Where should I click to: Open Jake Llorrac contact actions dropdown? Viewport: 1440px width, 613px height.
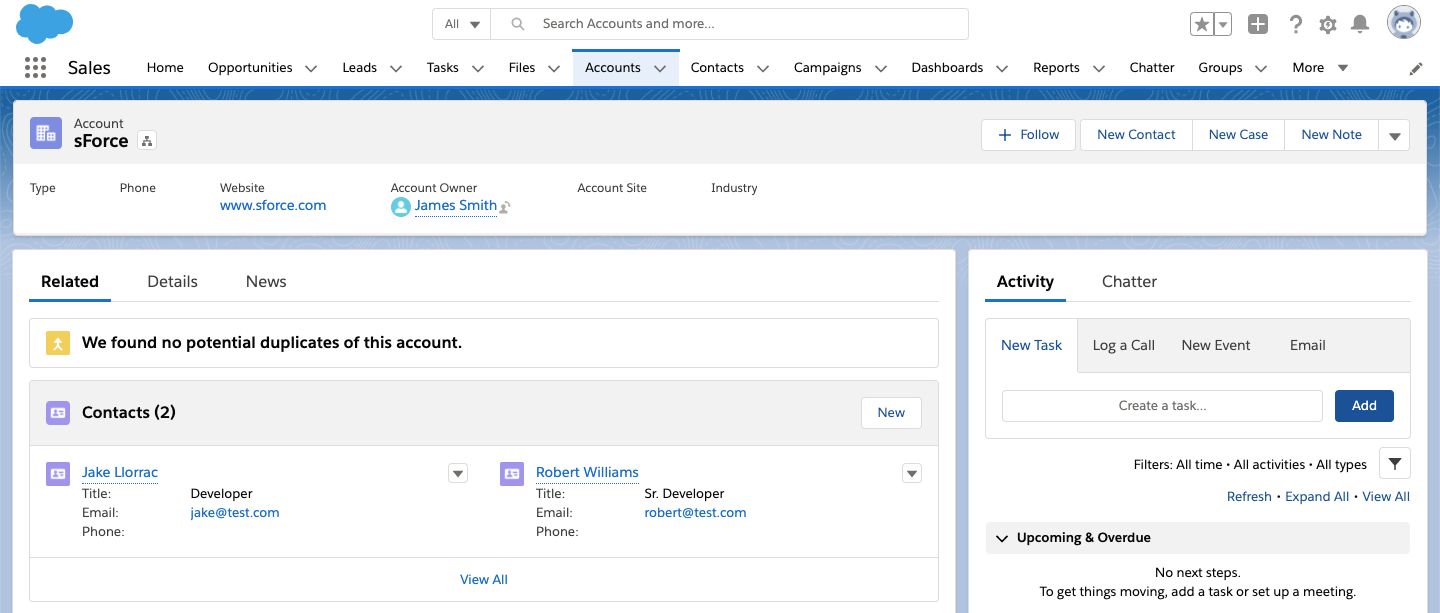pos(458,474)
